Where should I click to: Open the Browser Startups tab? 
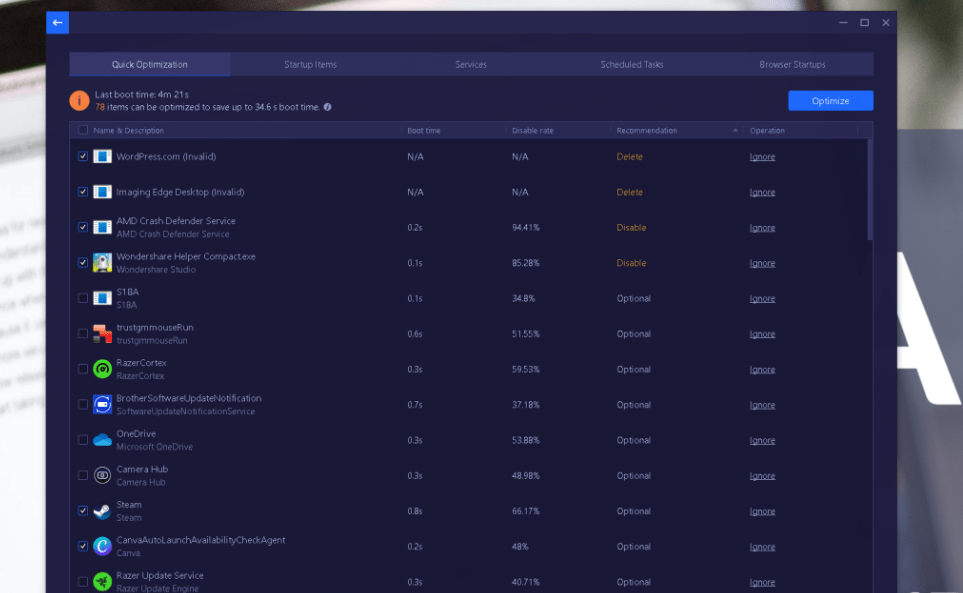coord(792,64)
